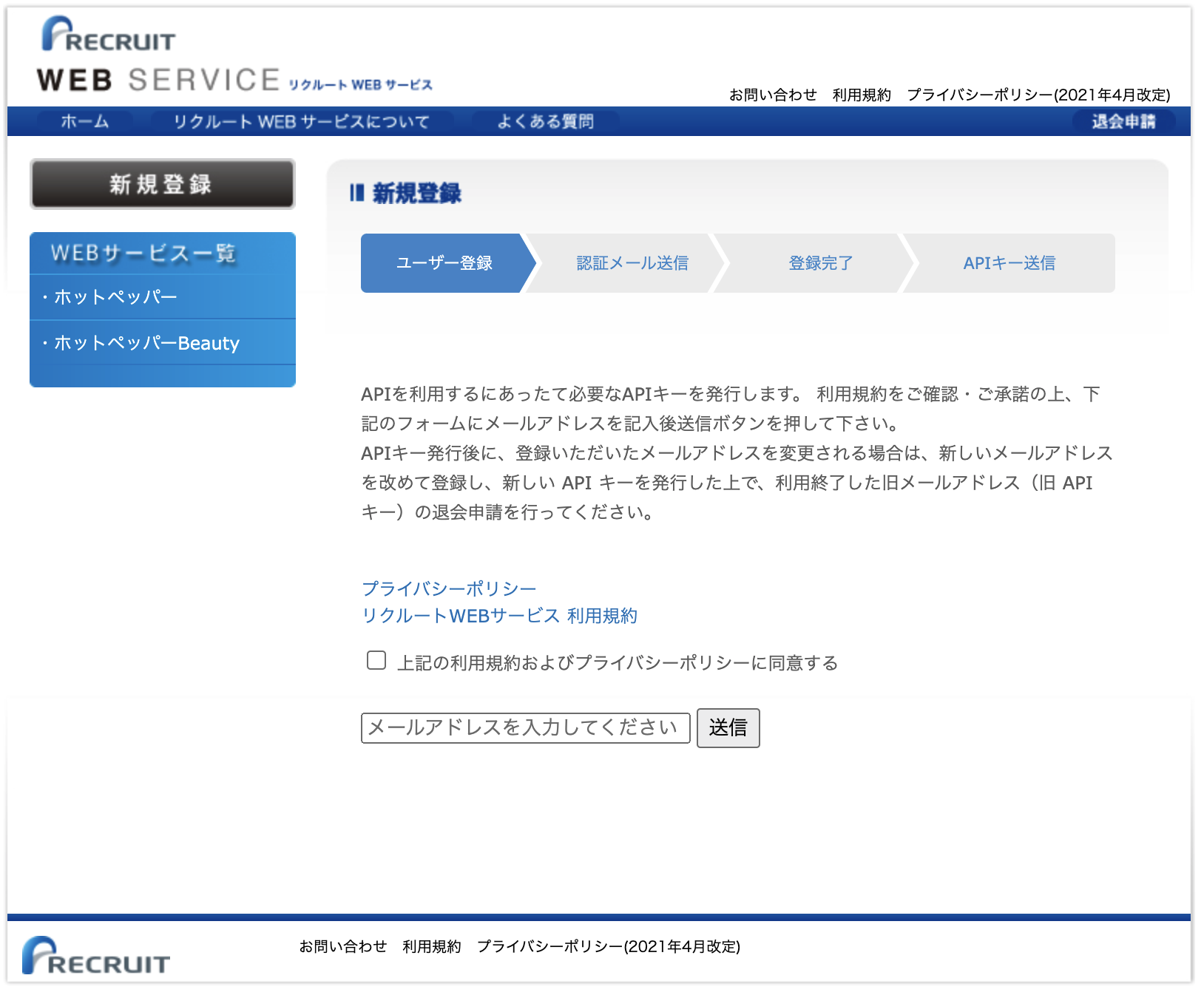Click the 退会申請 button in the navigation bar
The height and width of the screenshot is (995, 1204).
click(x=1123, y=121)
